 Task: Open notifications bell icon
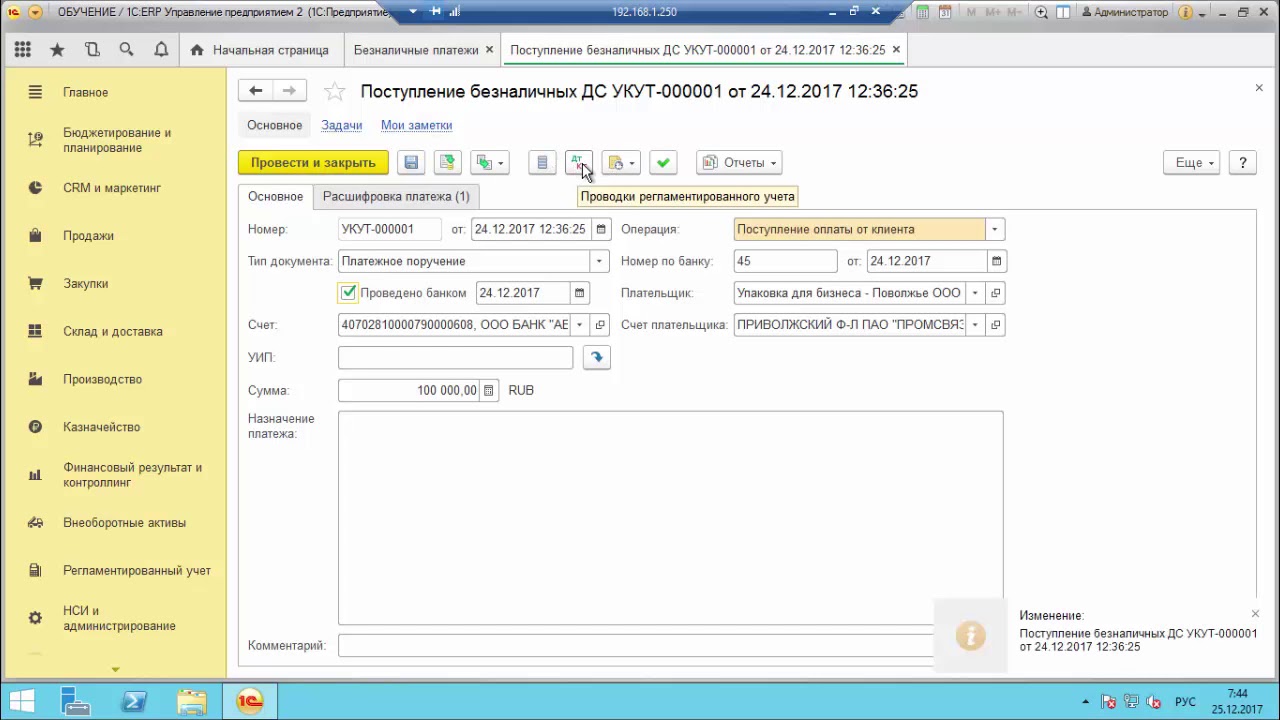point(161,50)
